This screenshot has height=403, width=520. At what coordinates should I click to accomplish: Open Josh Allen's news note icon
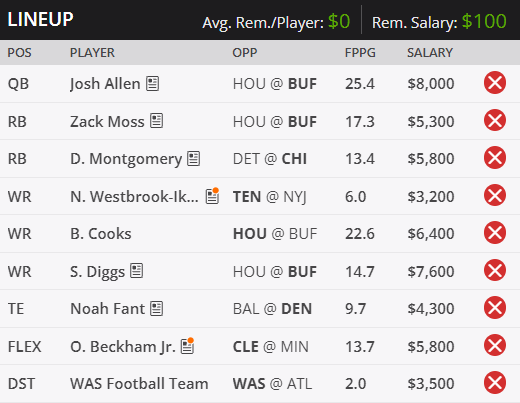click(153, 83)
